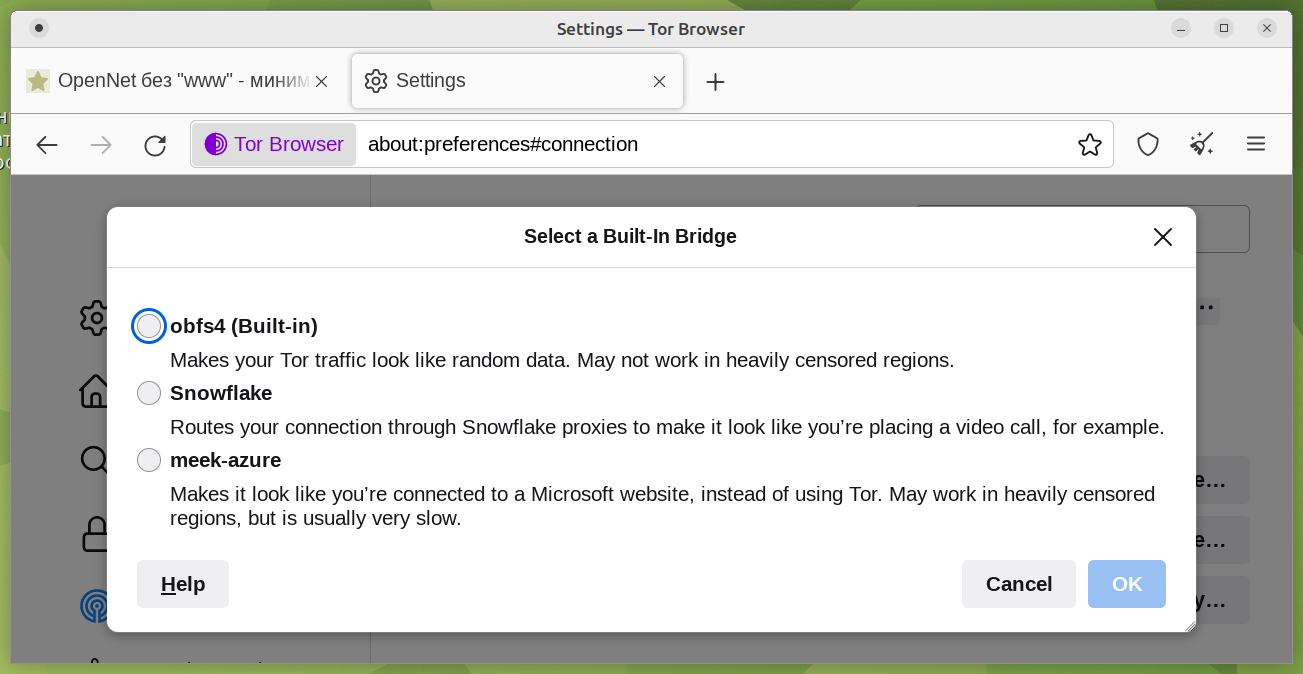Click the Help button in dialog

click(x=183, y=584)
